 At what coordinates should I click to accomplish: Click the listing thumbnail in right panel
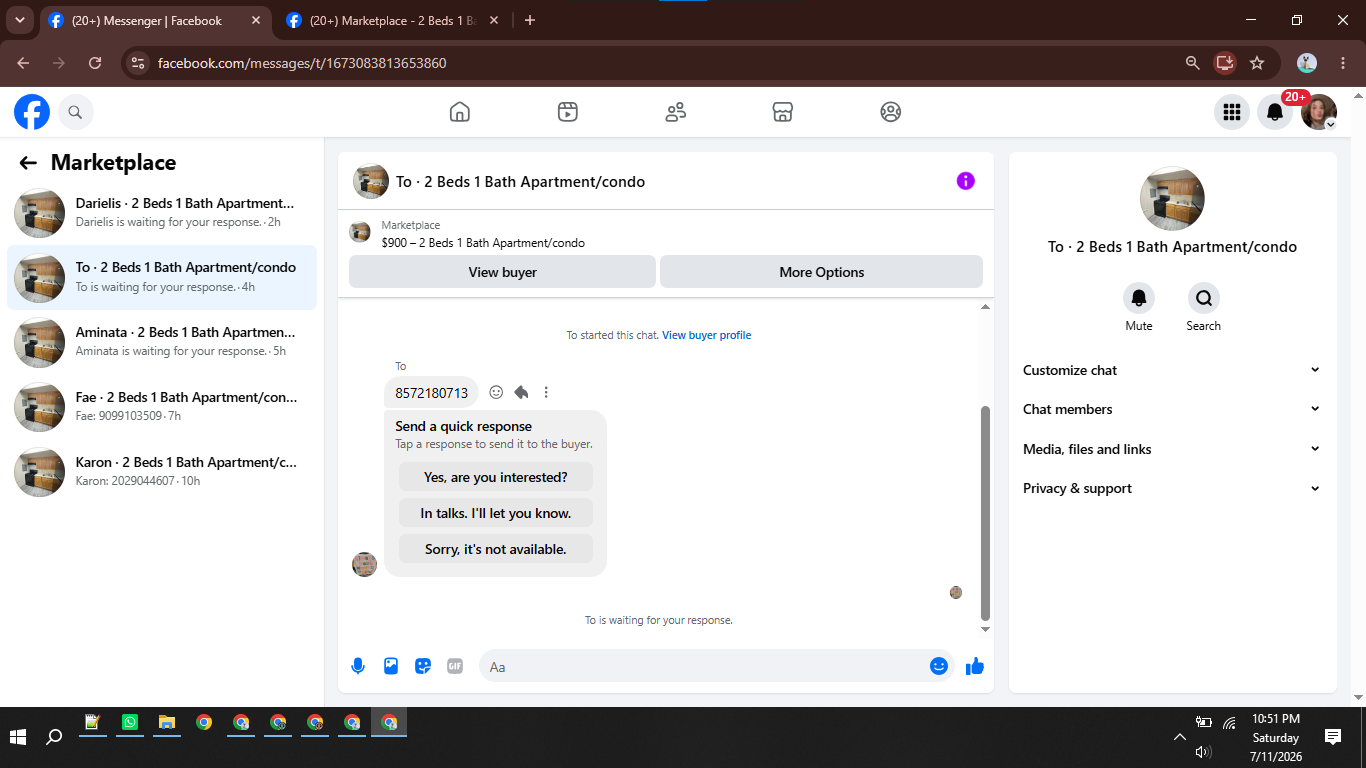(1172, 198)
